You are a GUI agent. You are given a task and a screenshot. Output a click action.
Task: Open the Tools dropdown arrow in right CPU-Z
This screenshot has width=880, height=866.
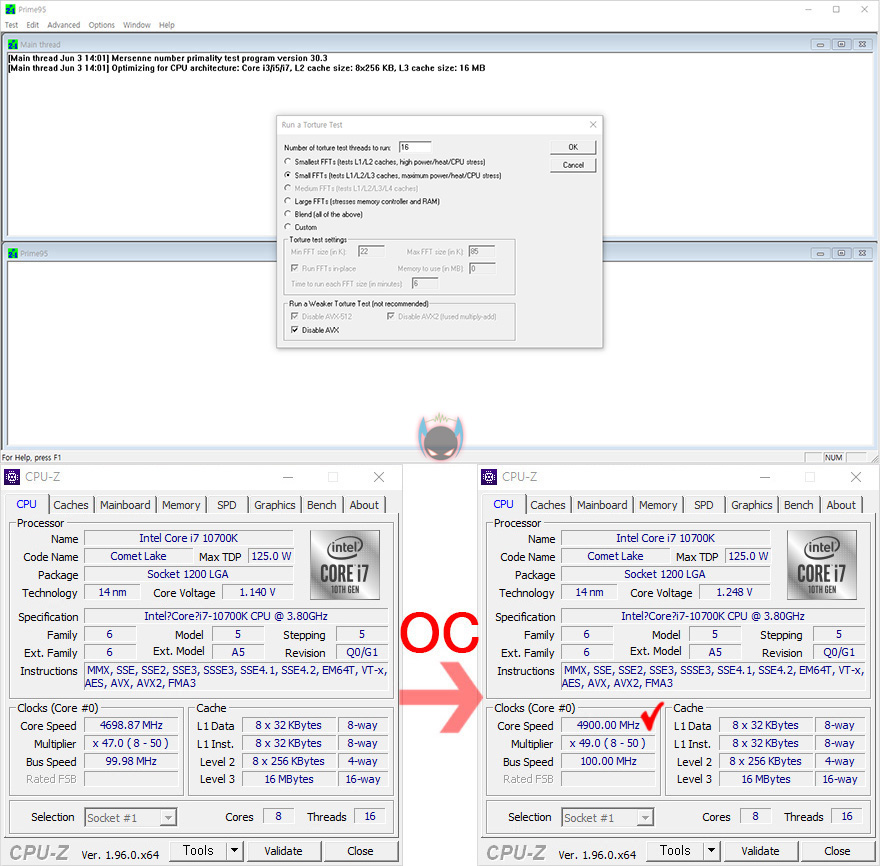pos(712,851)
